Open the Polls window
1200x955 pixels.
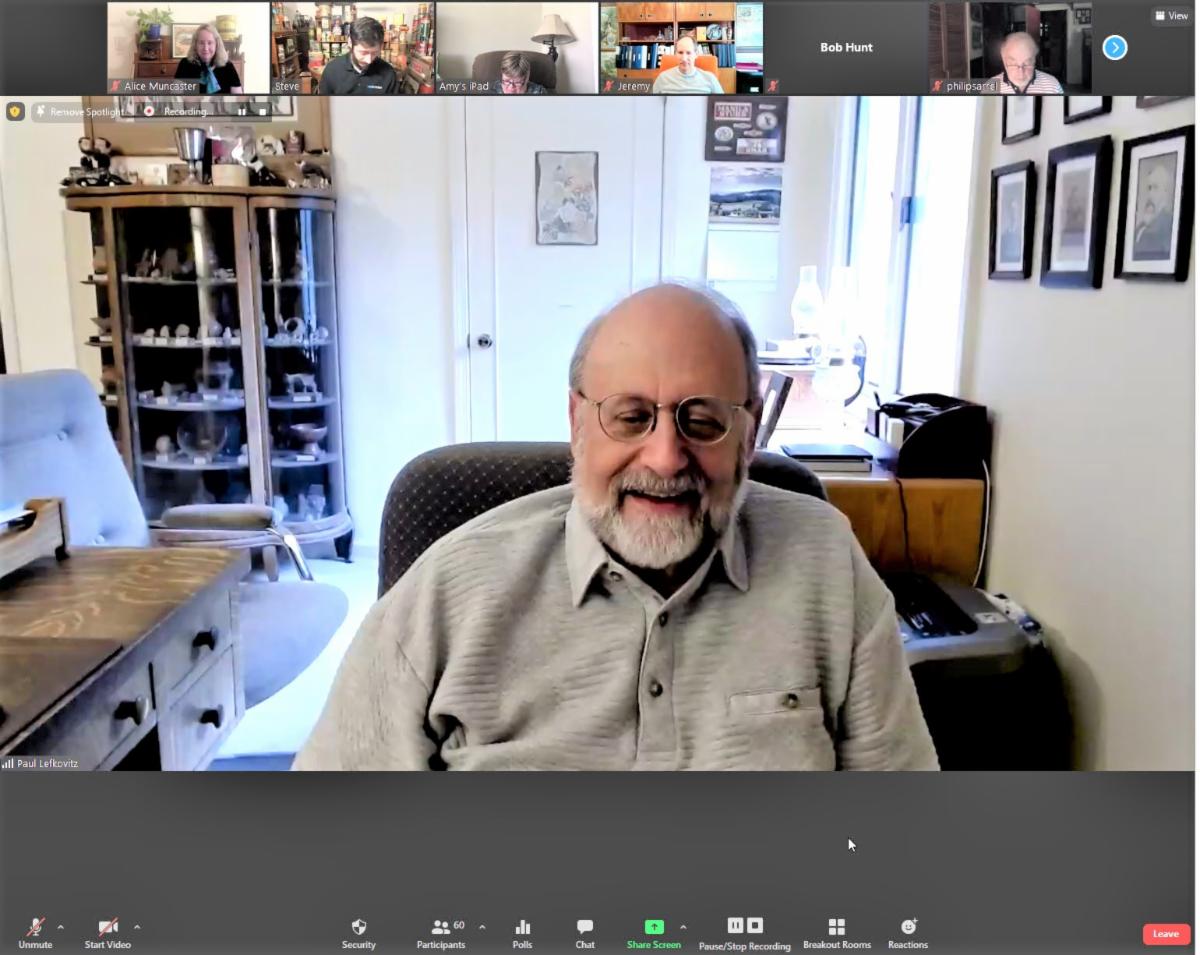coord(522,933)
